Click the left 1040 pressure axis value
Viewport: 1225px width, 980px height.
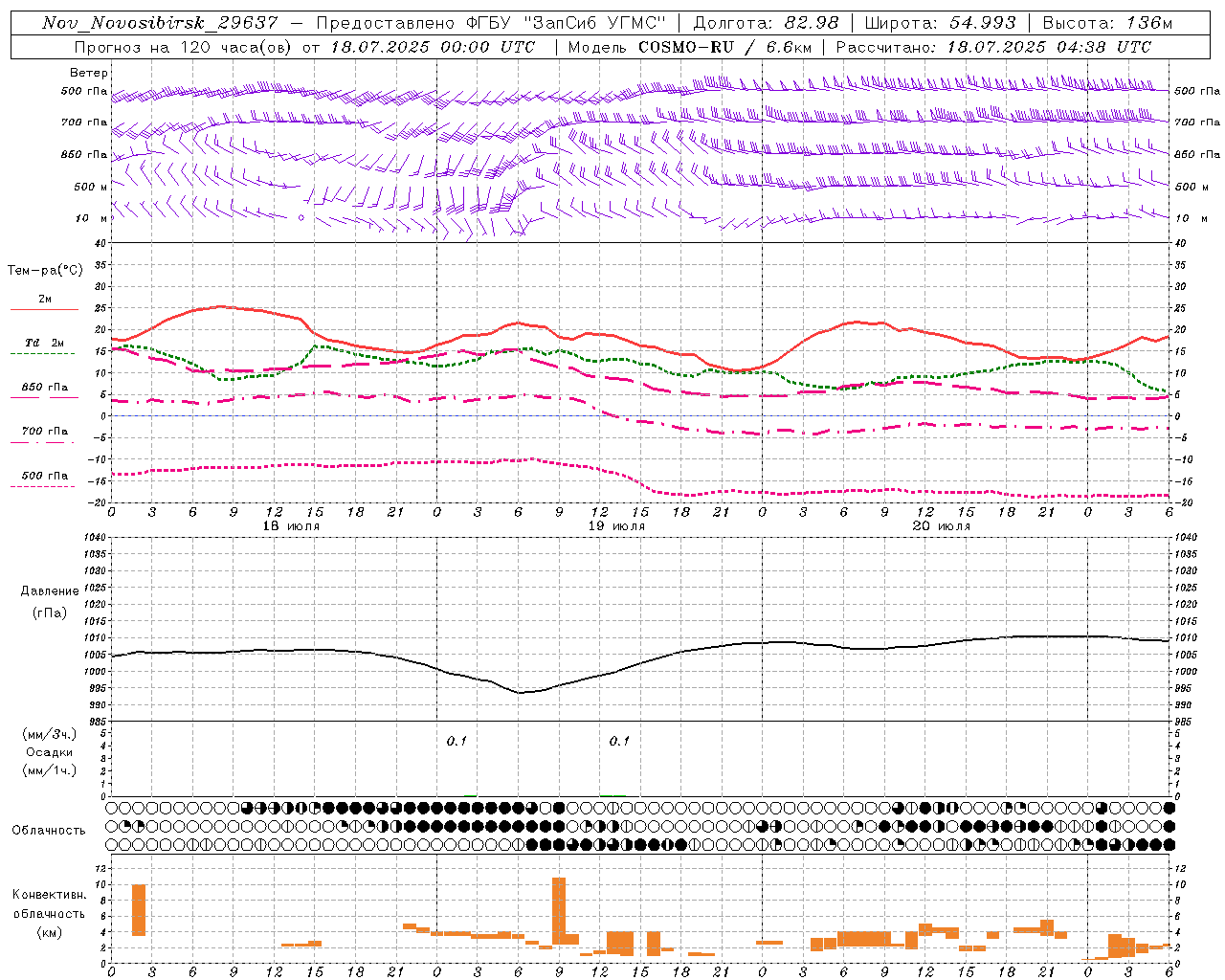(93, 537)
